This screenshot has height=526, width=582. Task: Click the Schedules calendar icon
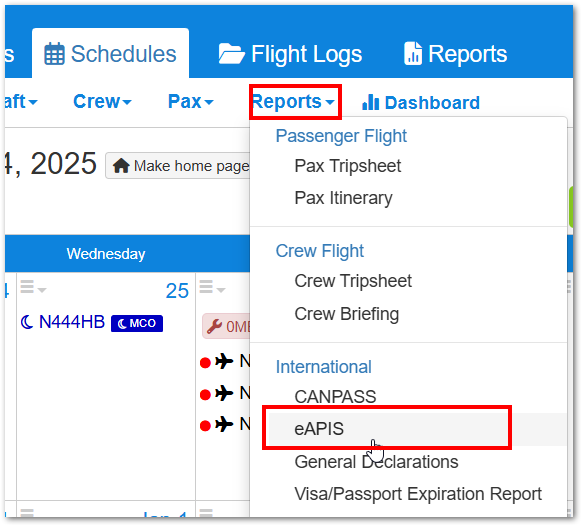click(x=55, y=54)
